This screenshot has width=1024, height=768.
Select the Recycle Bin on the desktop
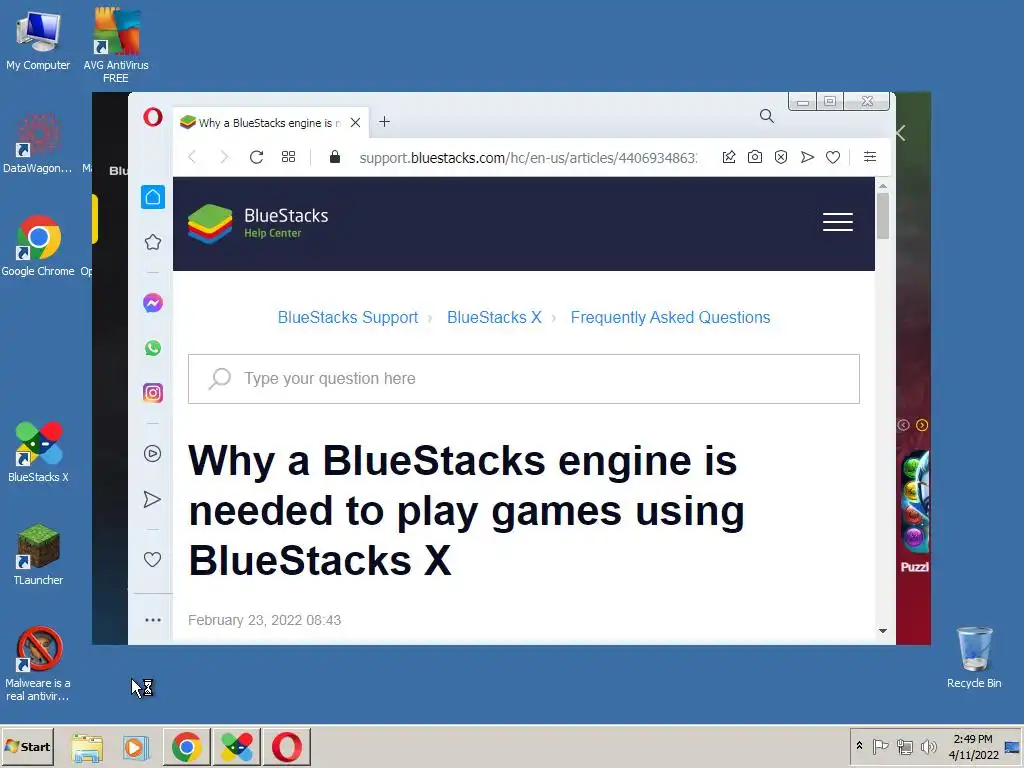click(x=974, y=658)
